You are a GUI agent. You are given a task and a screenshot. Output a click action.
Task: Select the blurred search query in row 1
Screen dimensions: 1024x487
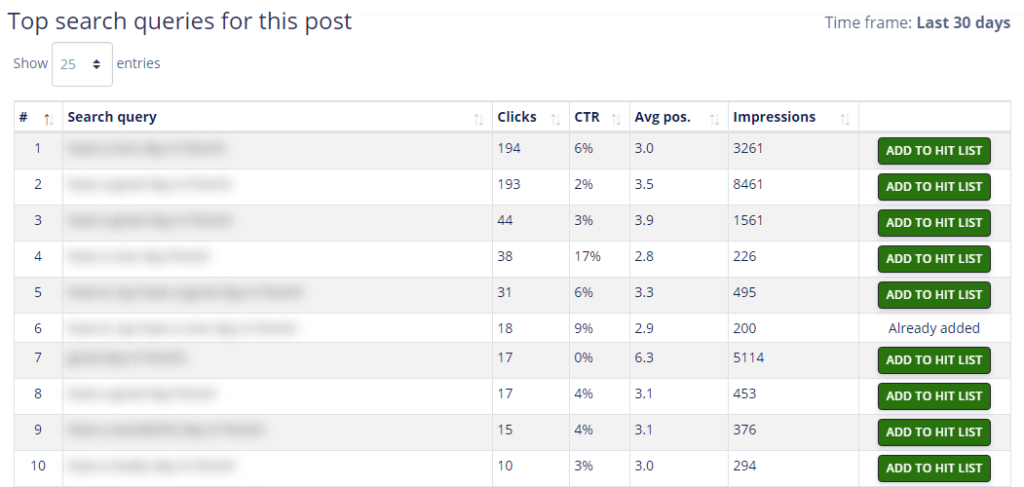tap(146, 149)
